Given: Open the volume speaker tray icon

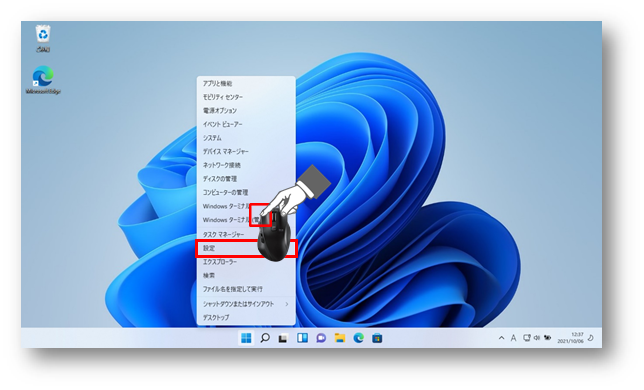Looking at the screenshot, I should click(x=537, y=338).
